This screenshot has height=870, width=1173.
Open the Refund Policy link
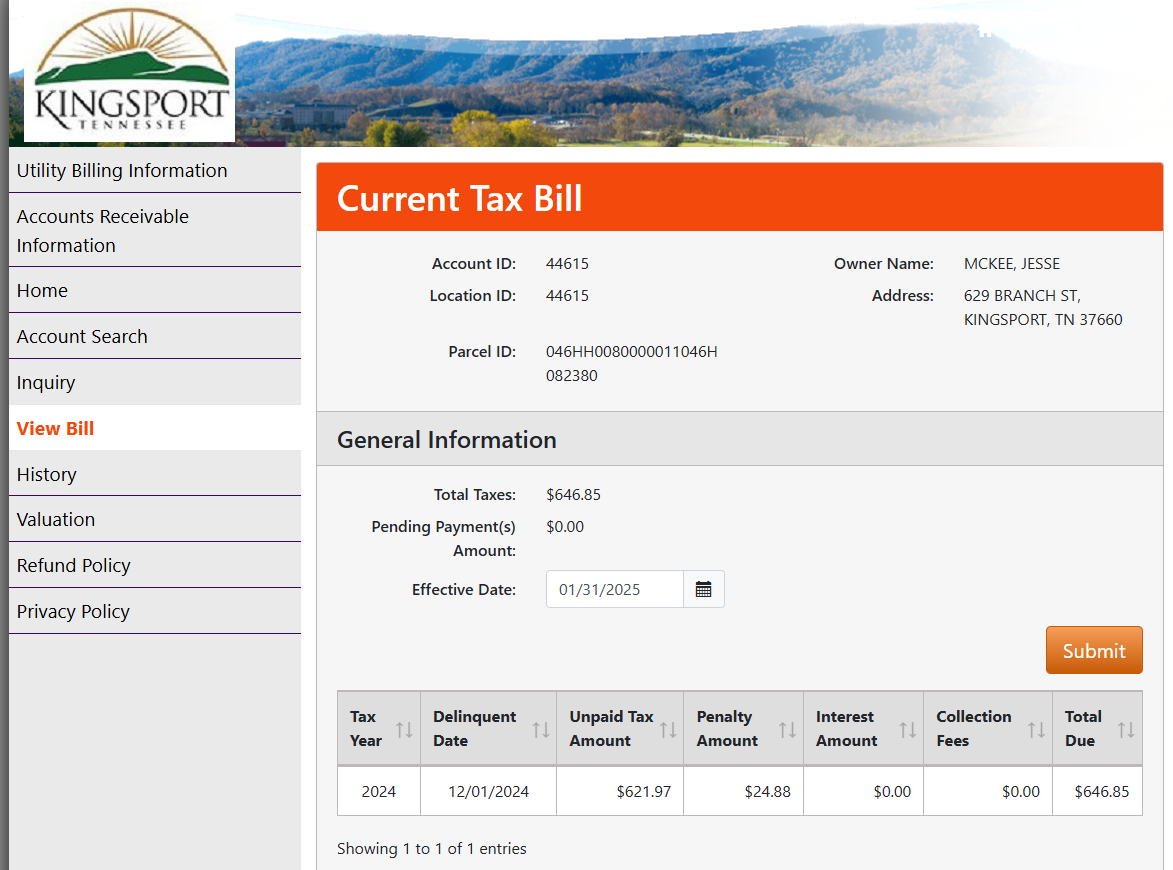[74, 566]
